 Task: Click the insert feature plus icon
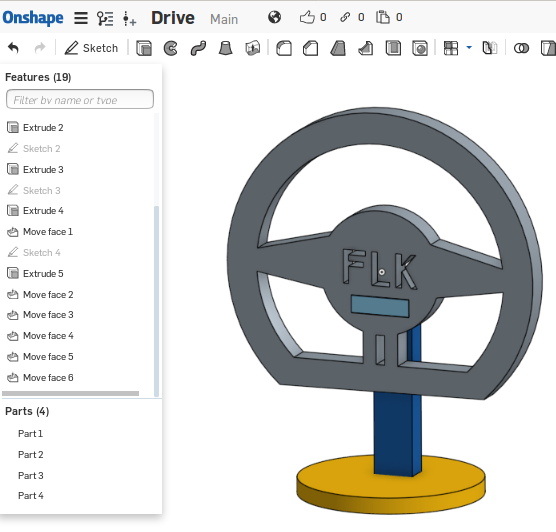pyautogui.click(x=129, y=18)
